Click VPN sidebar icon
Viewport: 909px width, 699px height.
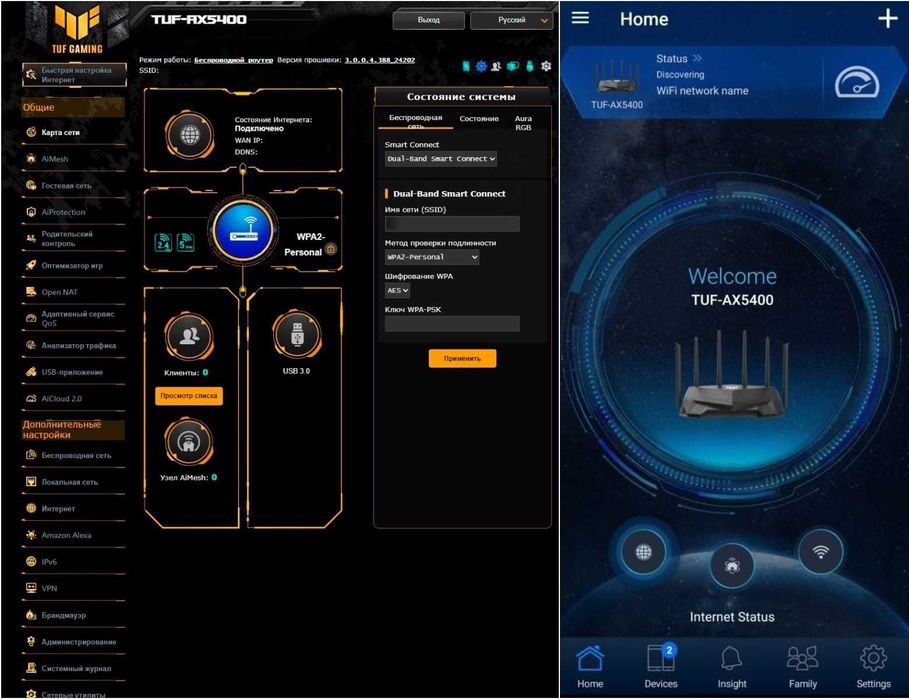(31, 588)
